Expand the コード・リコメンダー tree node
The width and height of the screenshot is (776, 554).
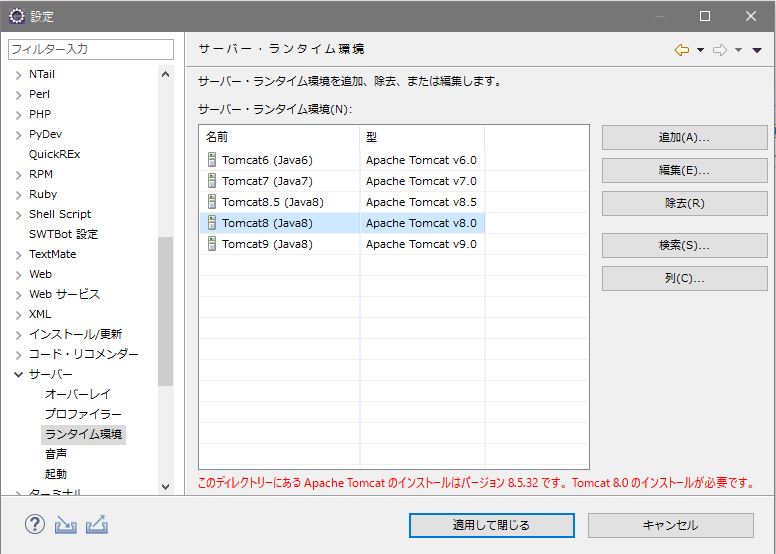tap(18, 355)
